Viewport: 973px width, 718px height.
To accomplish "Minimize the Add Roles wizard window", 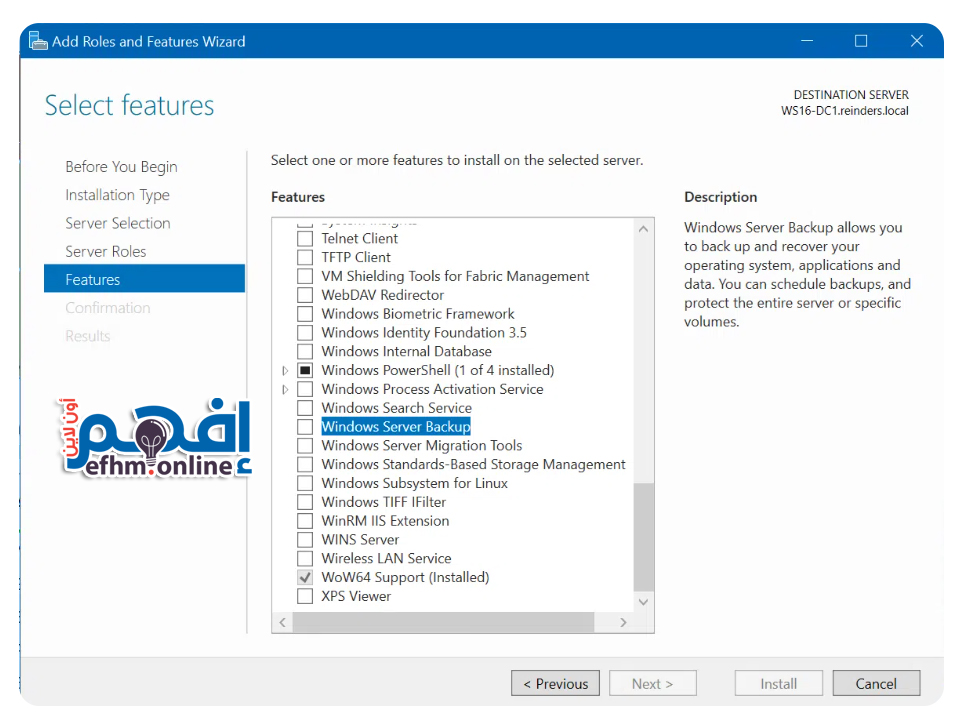I will click(806, 41).
